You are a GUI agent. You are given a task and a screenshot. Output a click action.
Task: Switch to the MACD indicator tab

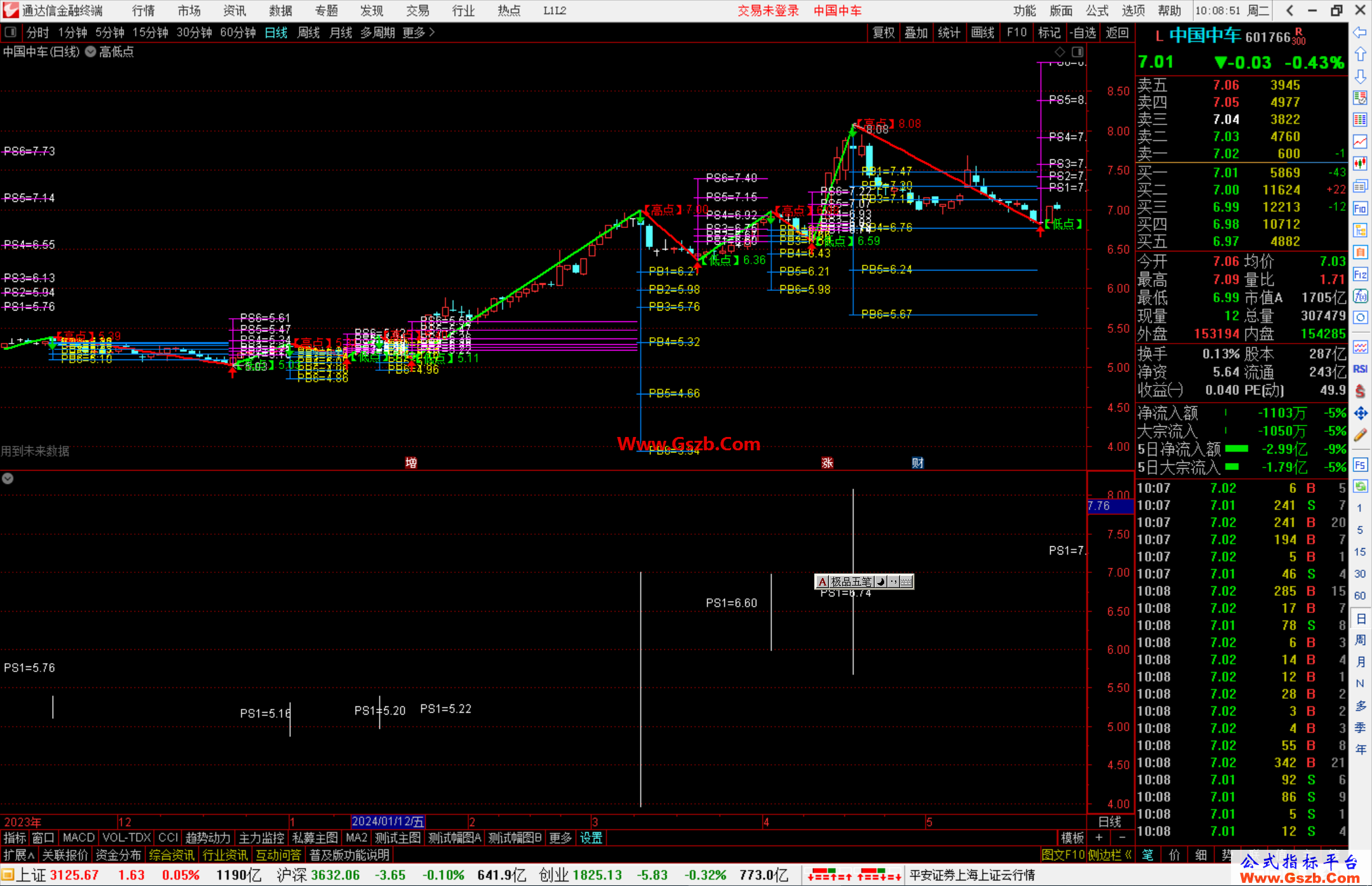pyautogui.click(x=79, y=838)
